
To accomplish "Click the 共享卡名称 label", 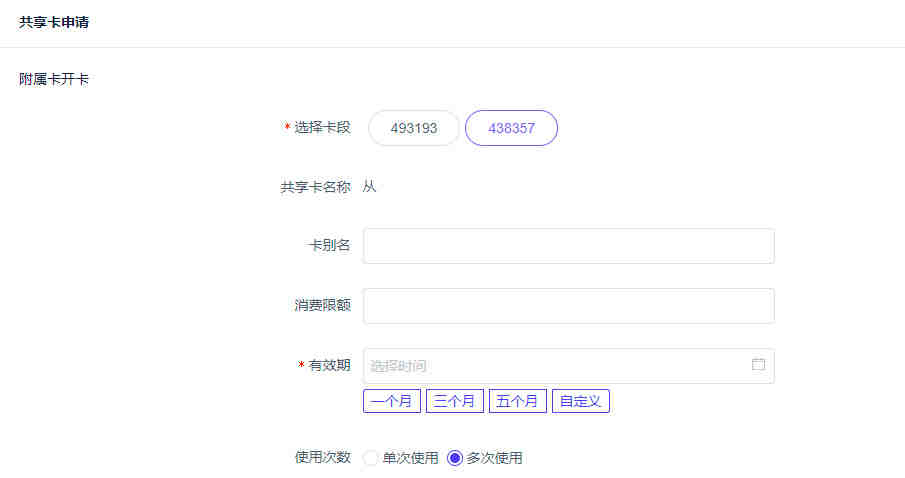I will pyautogui.click(x=315, y=187).
